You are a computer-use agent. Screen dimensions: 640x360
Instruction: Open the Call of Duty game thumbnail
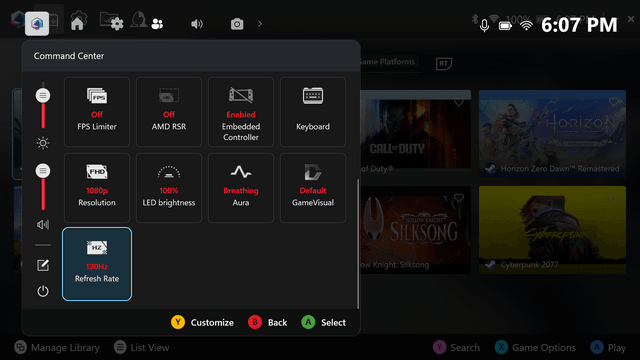416,134
